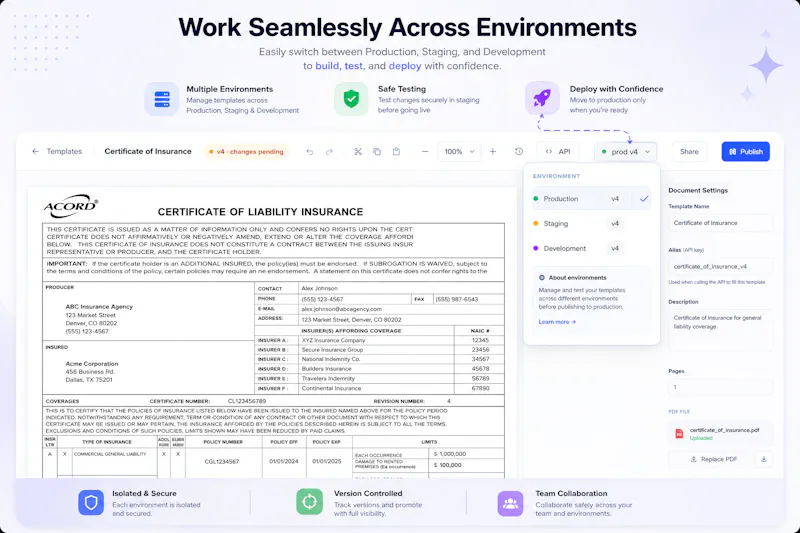Click the Certificate of Insurance title
800x533 pixels.
[x=147, y=151]
